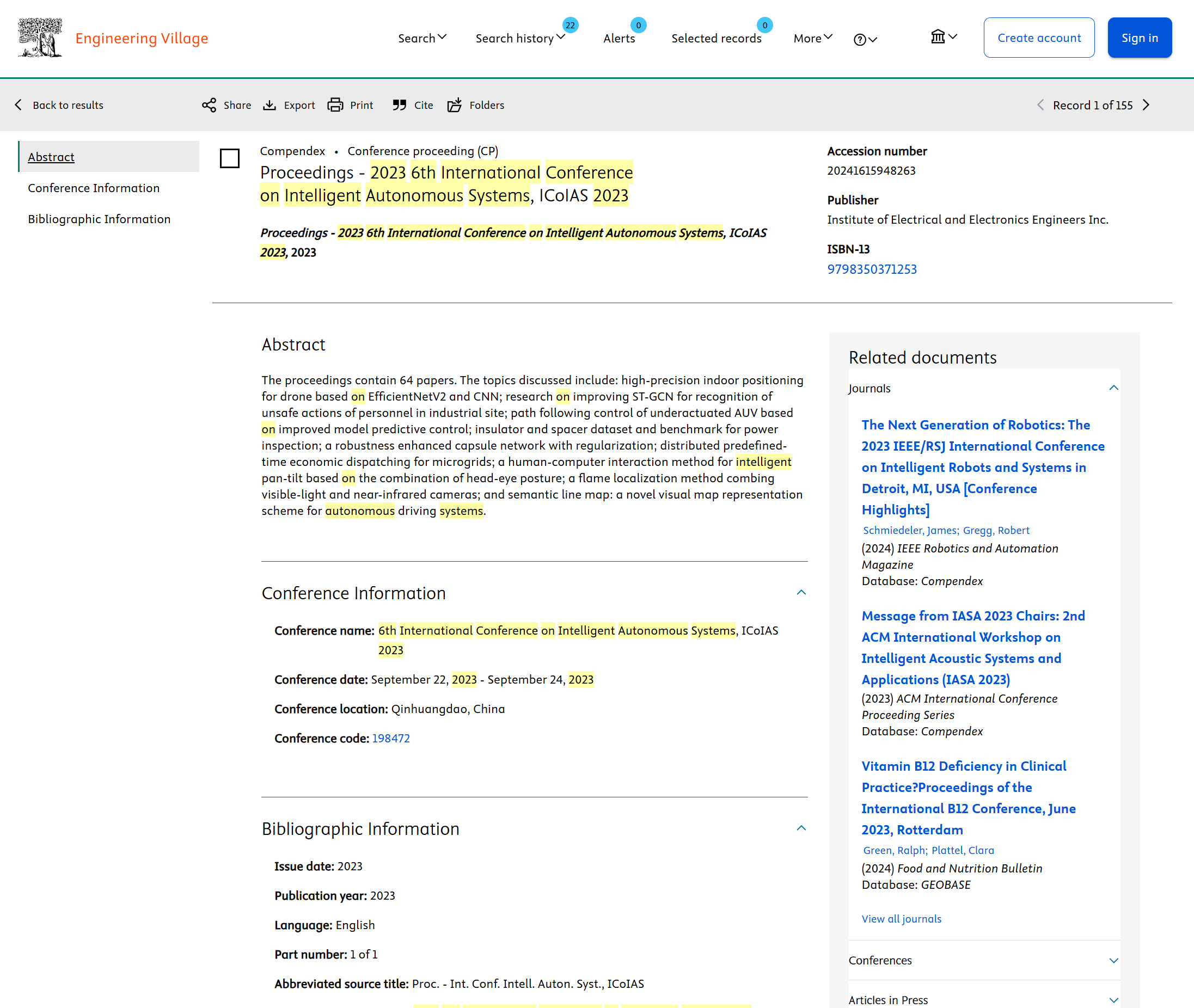Click the Print printer icon
The height and width of the screenshot is (1008, 1194).
click(x=335, y=105)
